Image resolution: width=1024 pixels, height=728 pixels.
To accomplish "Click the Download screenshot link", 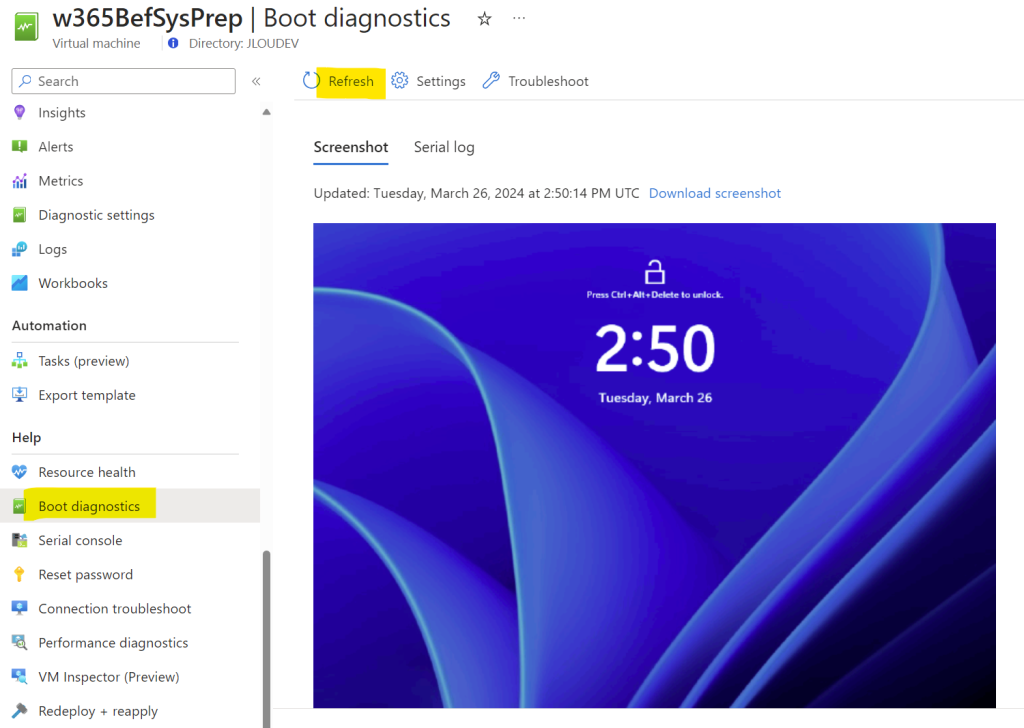I will [x=714, y=193].
